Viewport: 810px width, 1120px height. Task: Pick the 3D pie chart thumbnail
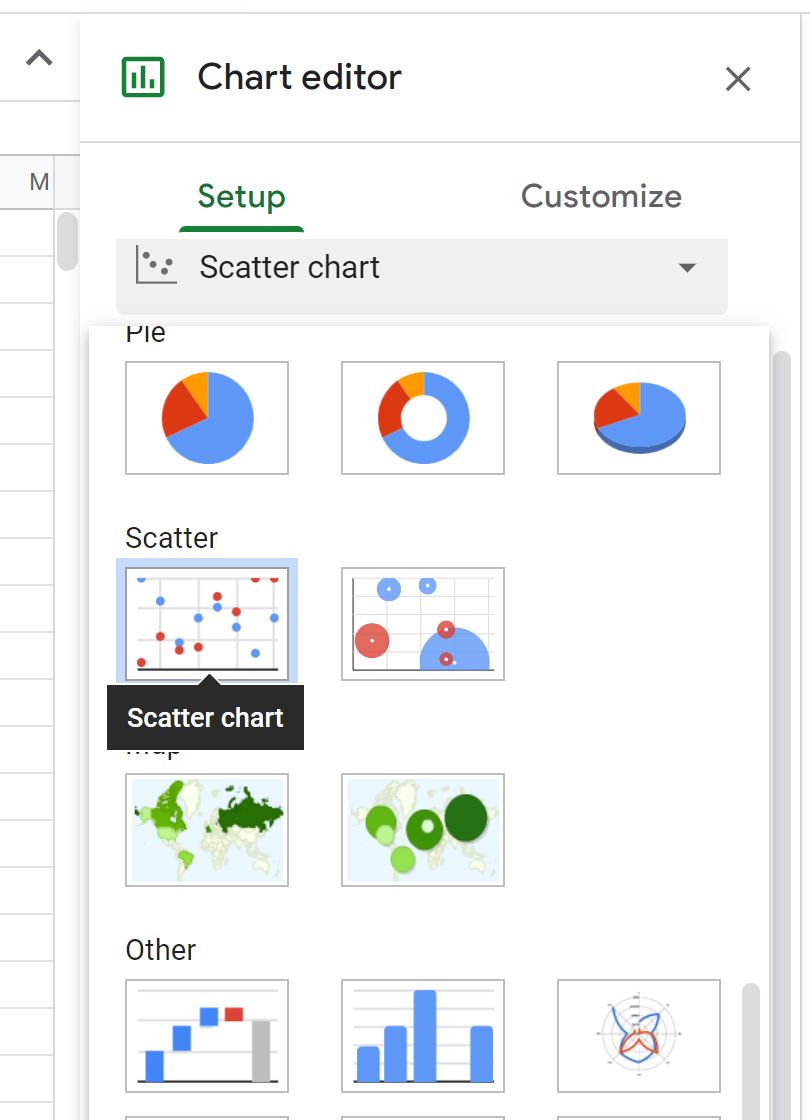(639, 418)
